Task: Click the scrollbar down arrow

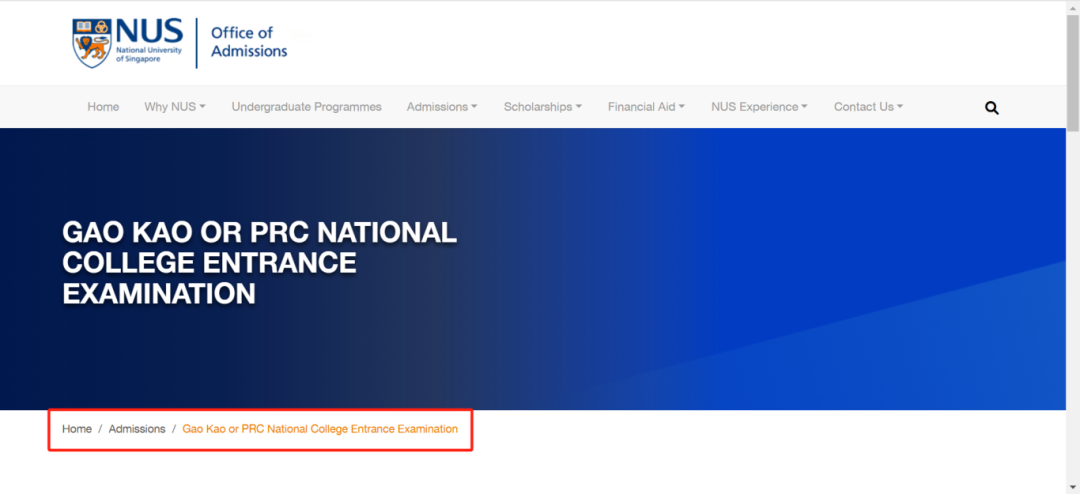Action: coord(1072,488)
